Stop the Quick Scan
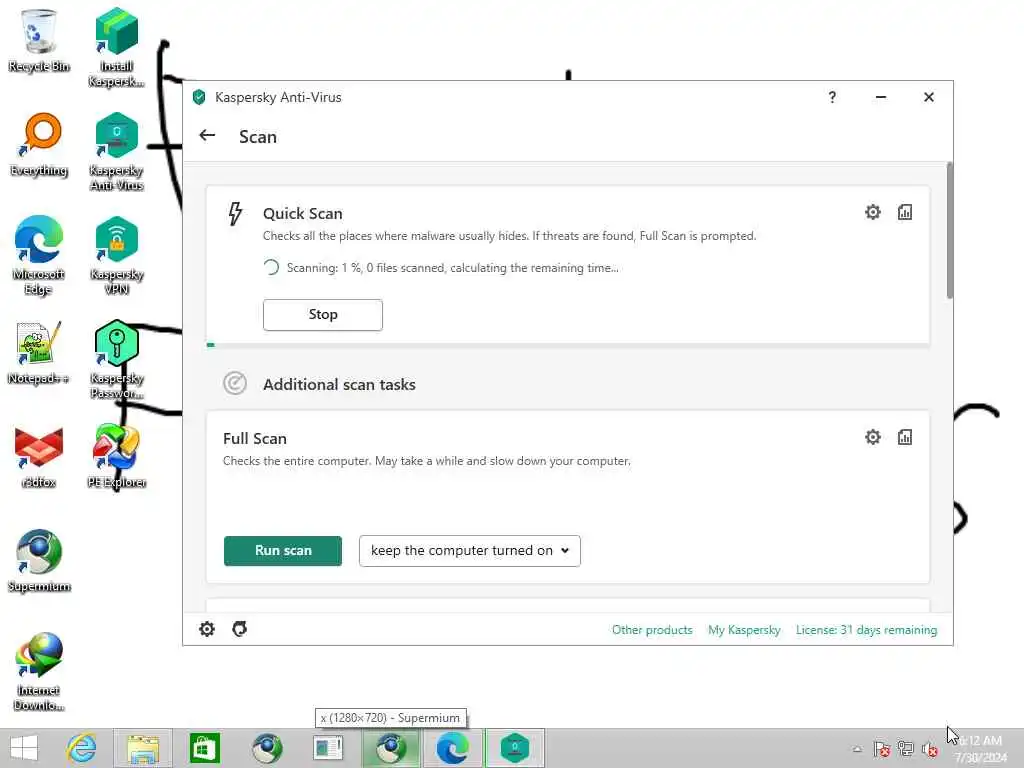 pyautogui.click(x=323, y=315)
